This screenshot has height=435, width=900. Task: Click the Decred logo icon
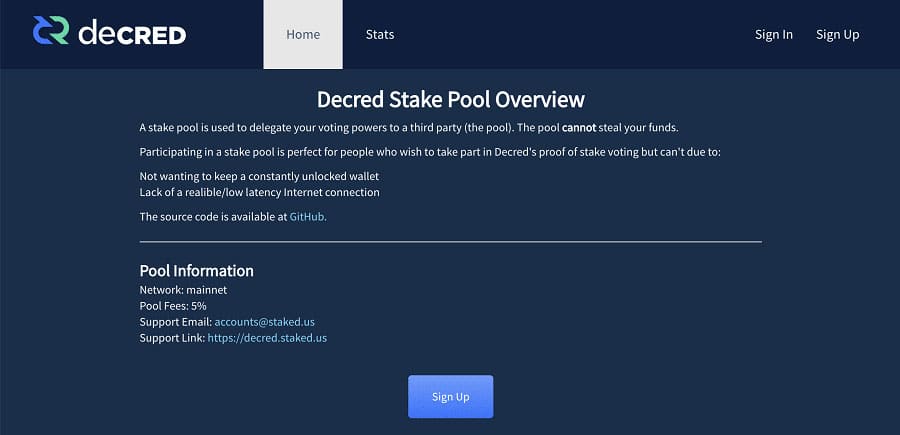pos(50,33)
